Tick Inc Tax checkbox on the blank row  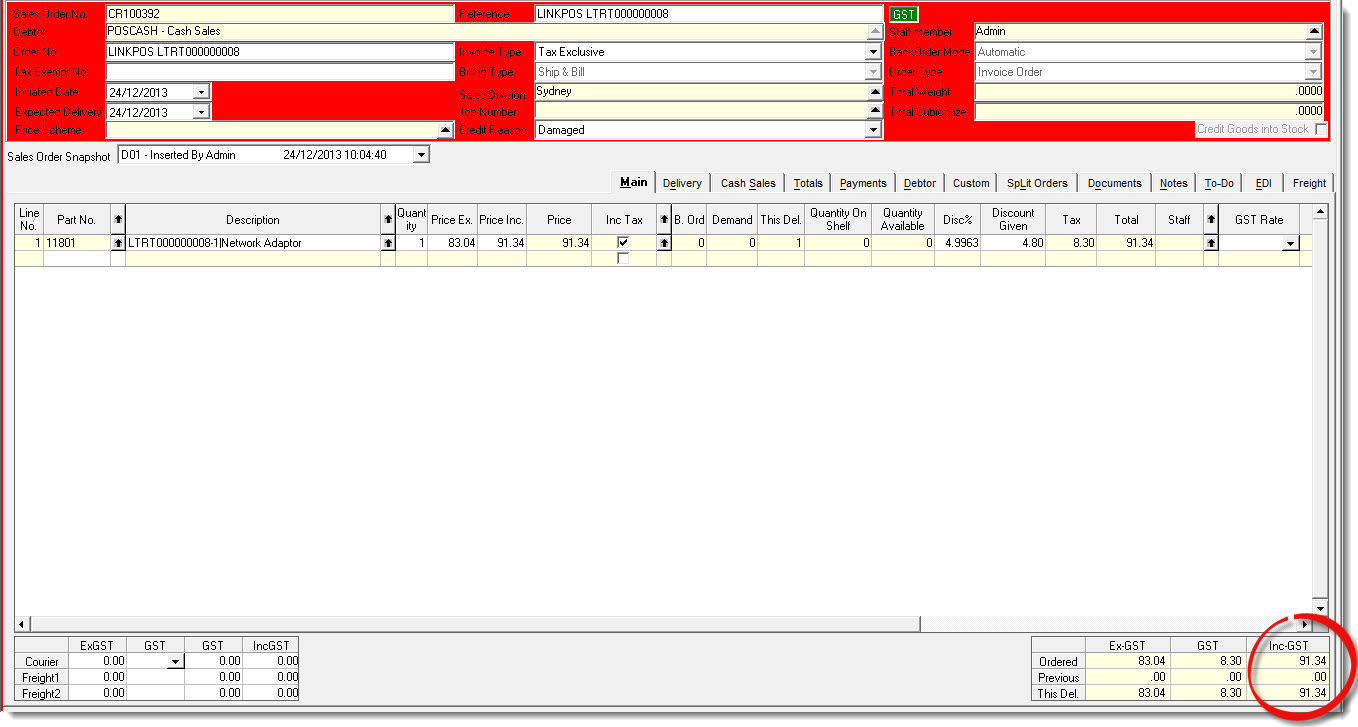coord(624,258)
